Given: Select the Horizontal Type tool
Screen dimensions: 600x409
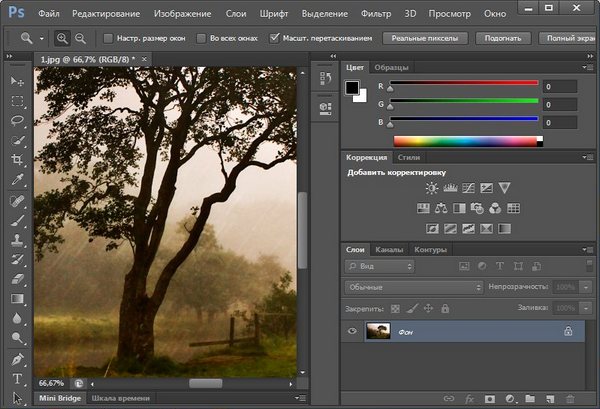Looking at the screenshot, I should 17,379.
